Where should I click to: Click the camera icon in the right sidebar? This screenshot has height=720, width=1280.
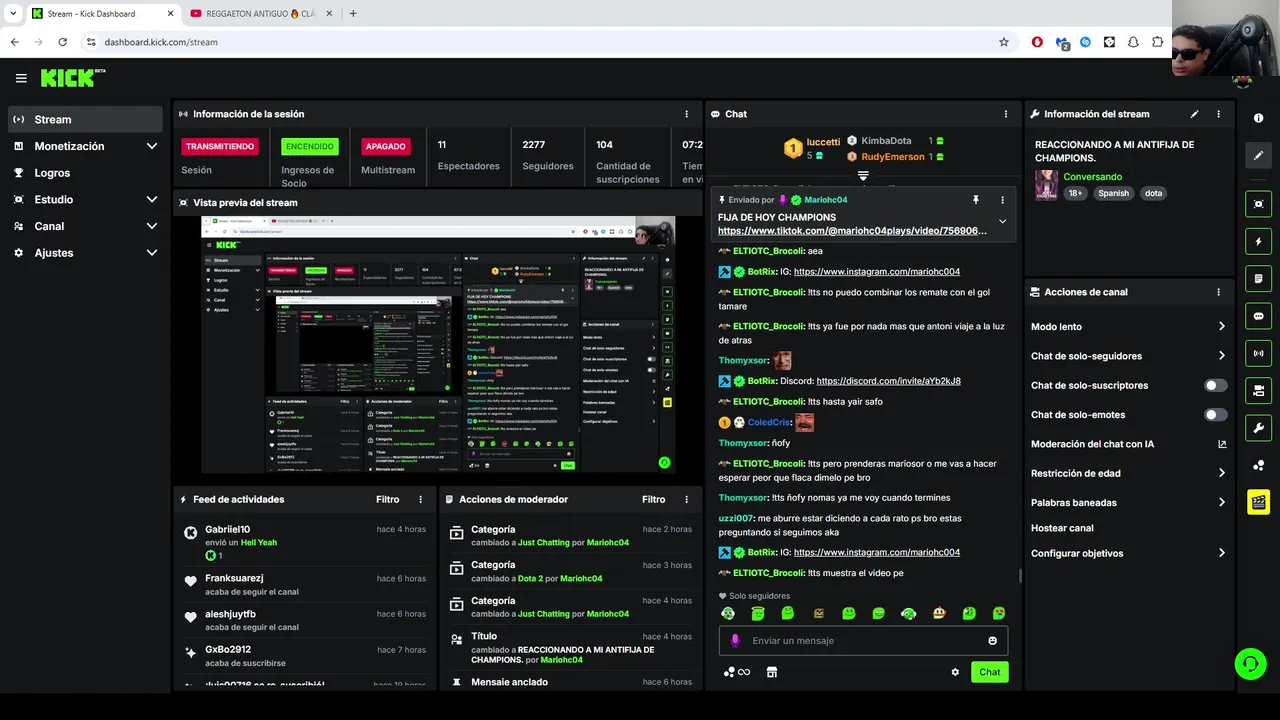click(x=1258, y=390)
